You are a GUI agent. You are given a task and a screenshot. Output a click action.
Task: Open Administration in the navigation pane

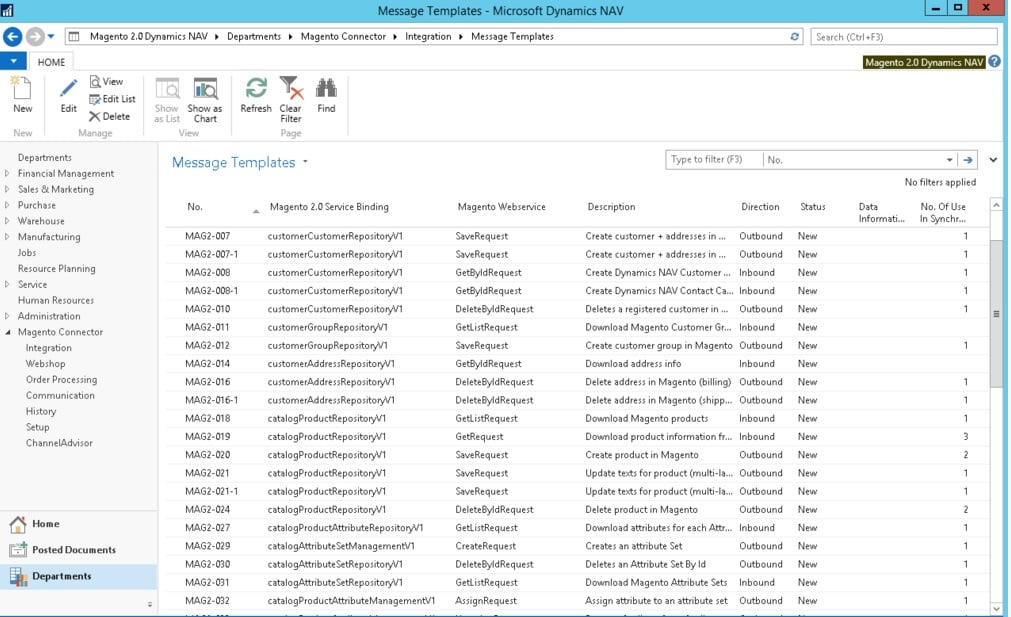(49, 316)
